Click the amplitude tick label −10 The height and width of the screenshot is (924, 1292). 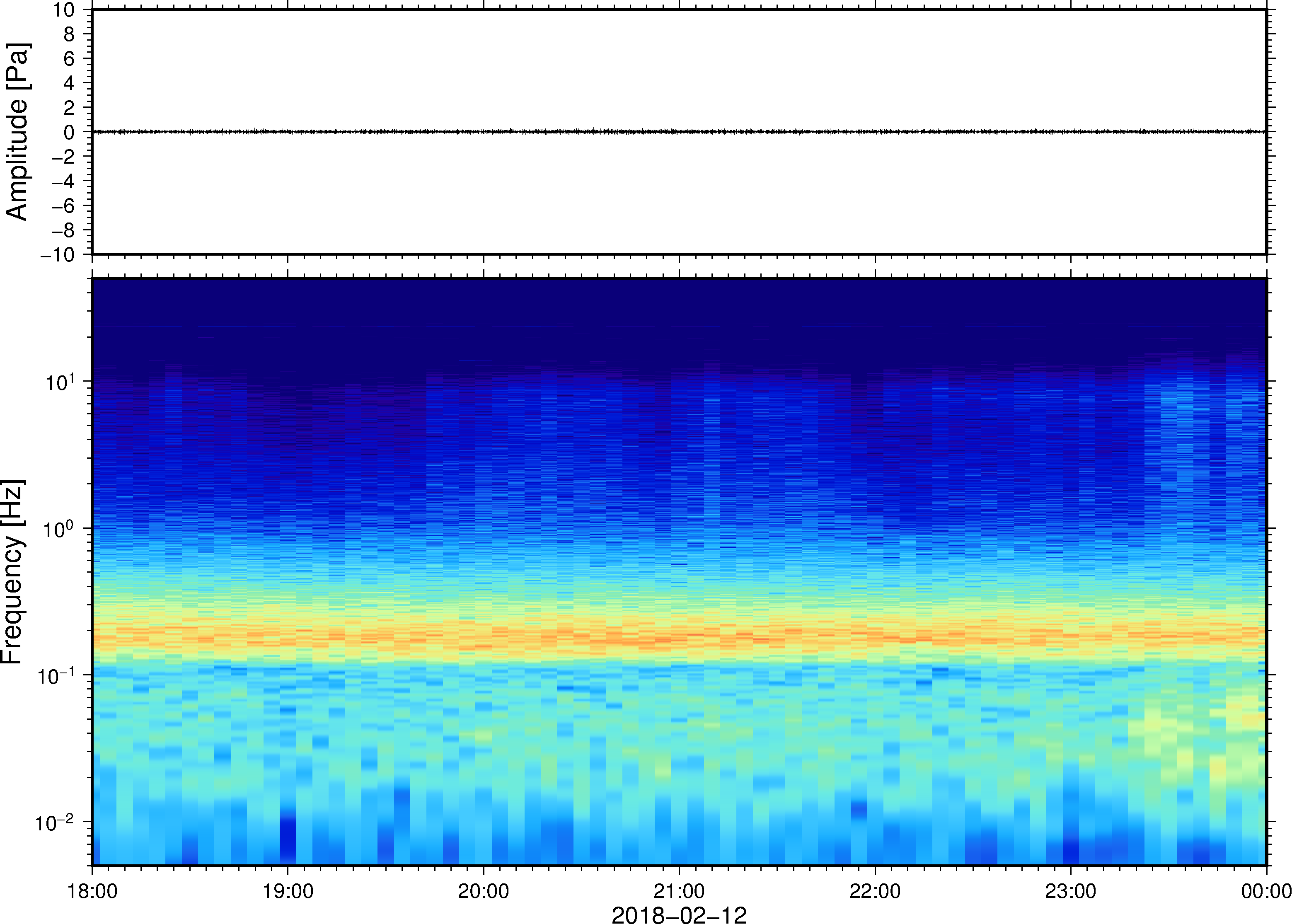(58, 255)
